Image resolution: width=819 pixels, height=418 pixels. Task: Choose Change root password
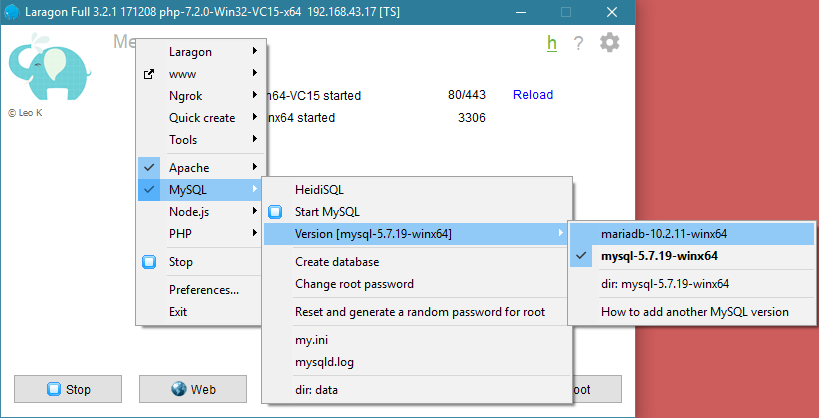point(417,284)
